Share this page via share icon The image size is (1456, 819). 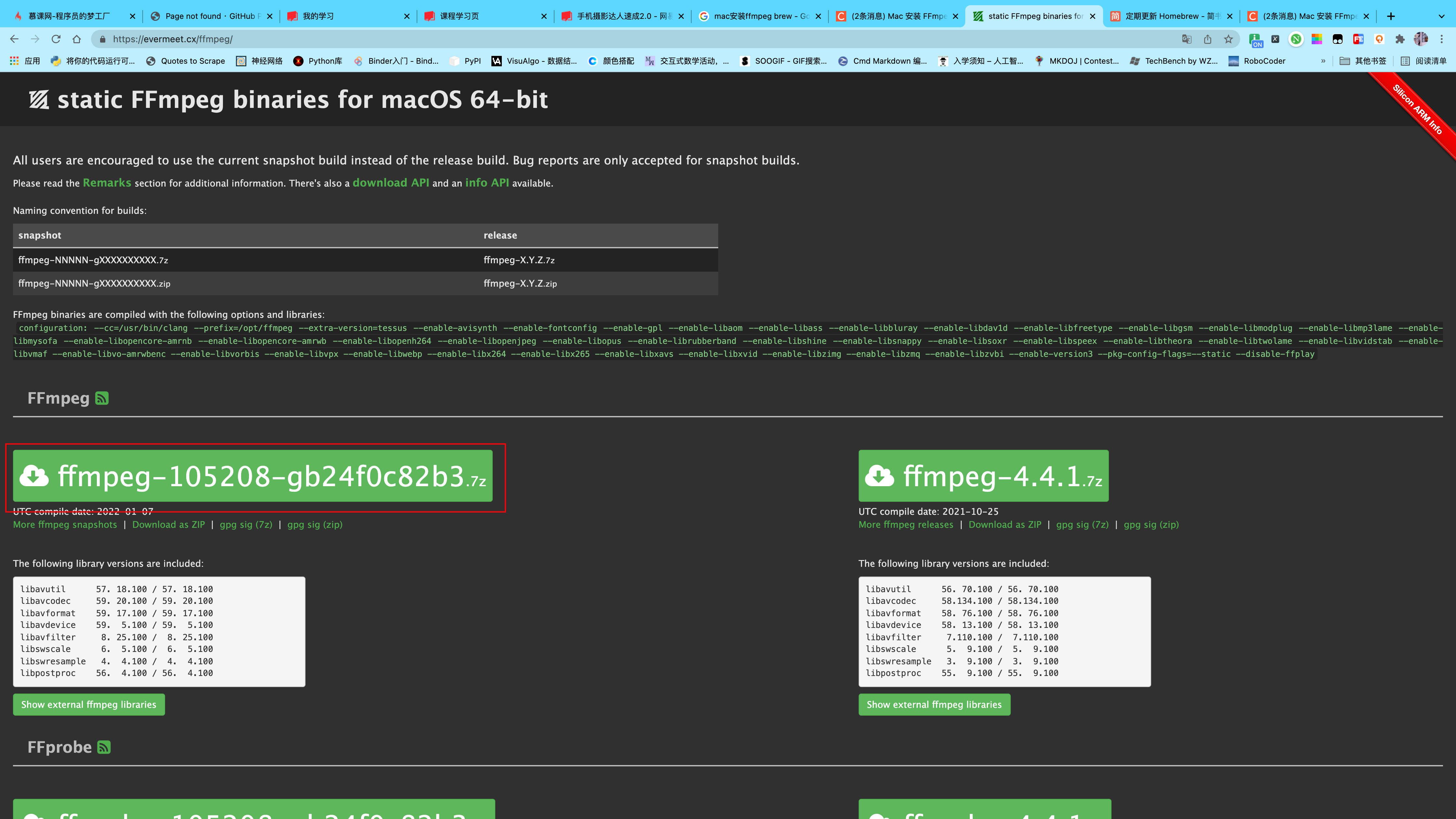click(x=1207, y=39)
